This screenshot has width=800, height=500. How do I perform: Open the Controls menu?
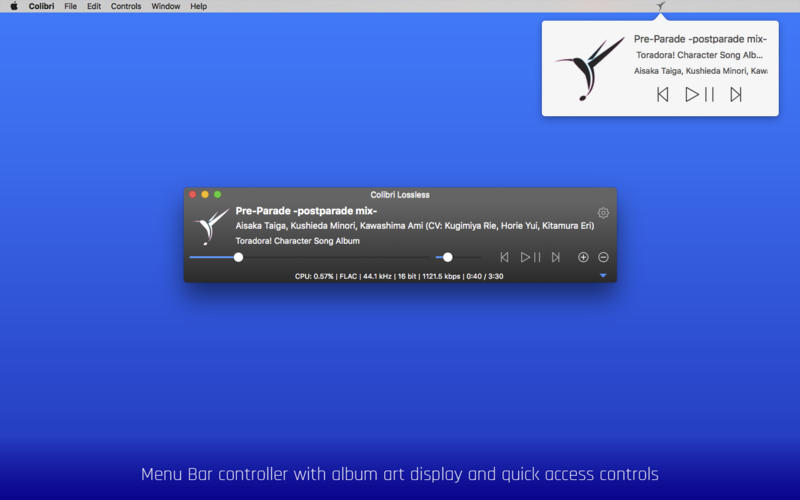[126, 6]
